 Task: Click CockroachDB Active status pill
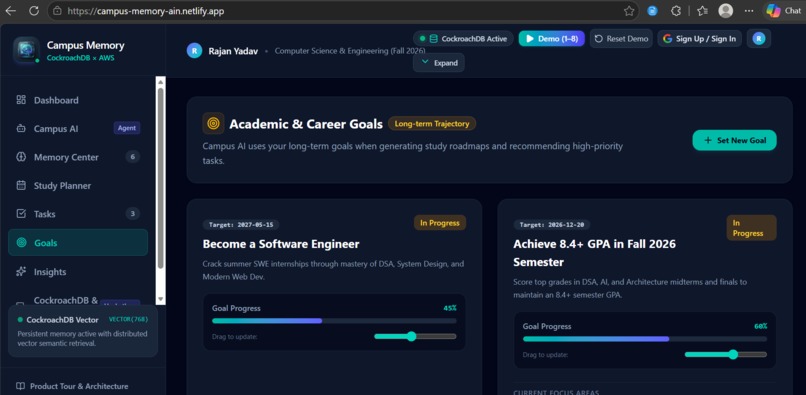click(x=463, y=39)
